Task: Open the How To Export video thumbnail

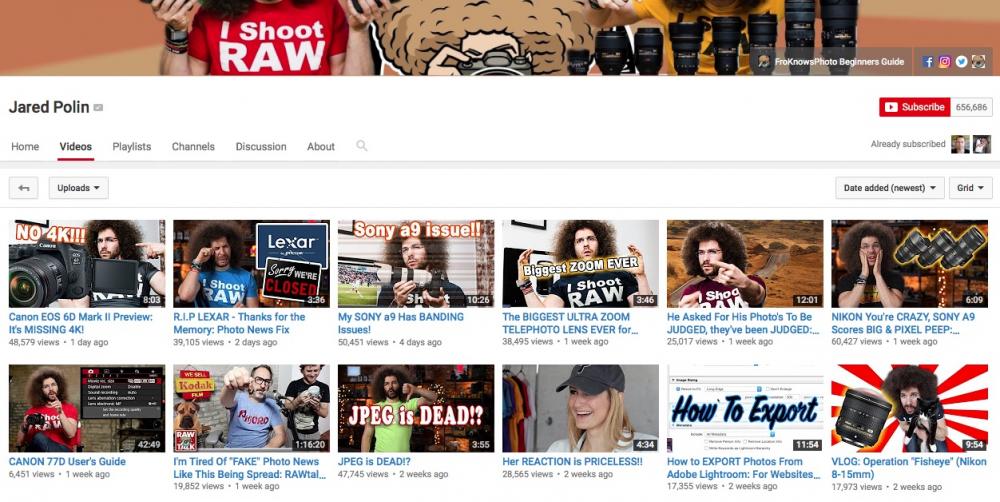Action: point(745,408)
